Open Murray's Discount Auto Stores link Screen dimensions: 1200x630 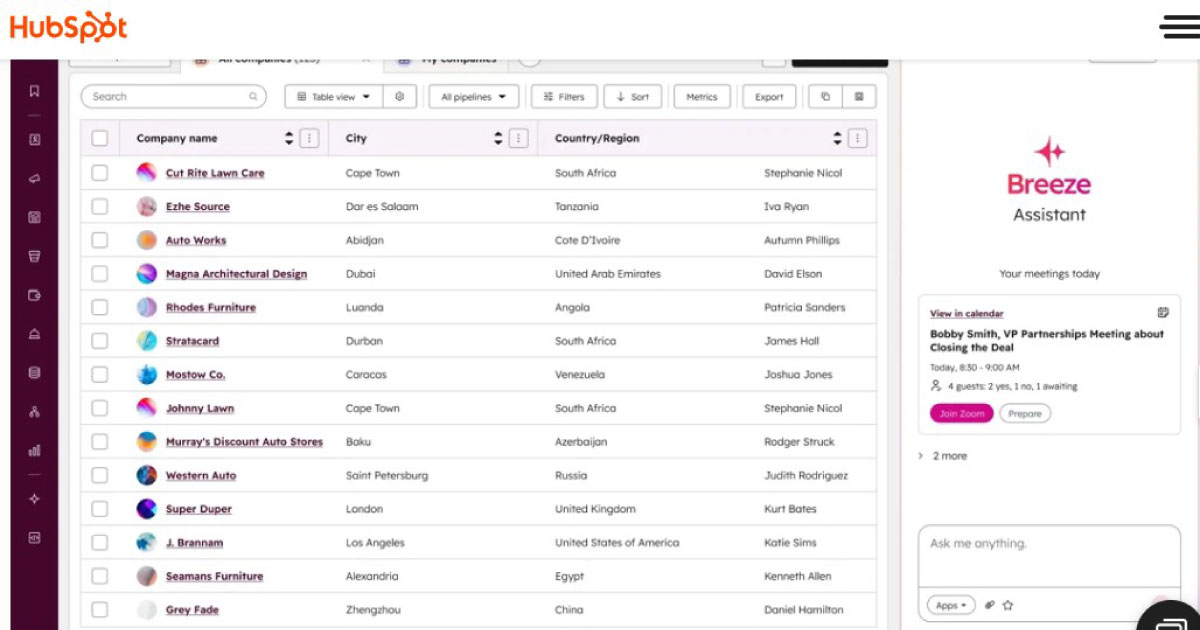244,442
